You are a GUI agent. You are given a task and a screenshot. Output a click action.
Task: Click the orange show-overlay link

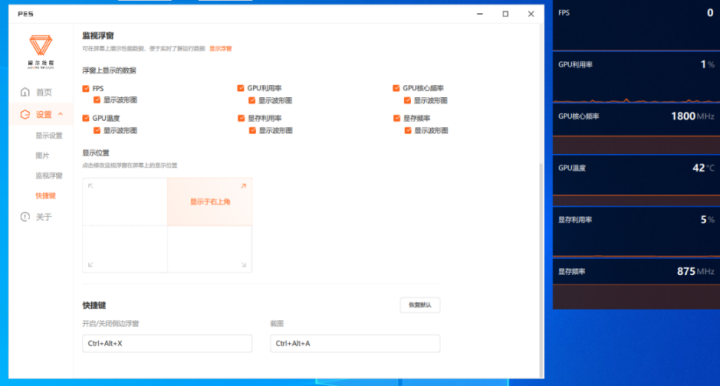(x=220, y=49)
